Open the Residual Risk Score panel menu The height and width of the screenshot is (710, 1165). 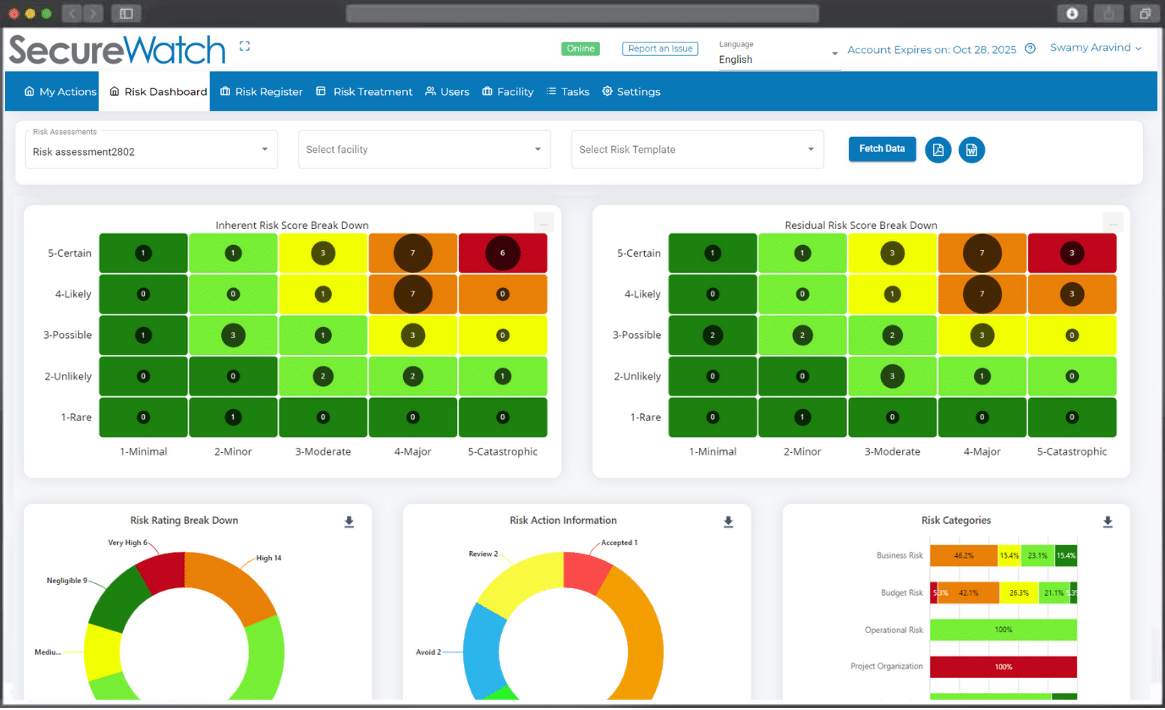[1112, 222]
